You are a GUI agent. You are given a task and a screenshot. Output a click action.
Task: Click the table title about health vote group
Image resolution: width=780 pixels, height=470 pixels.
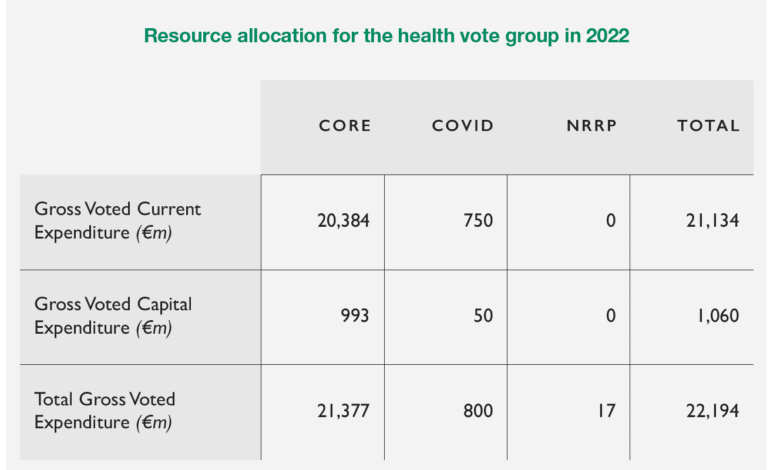(x=386, y=36)
